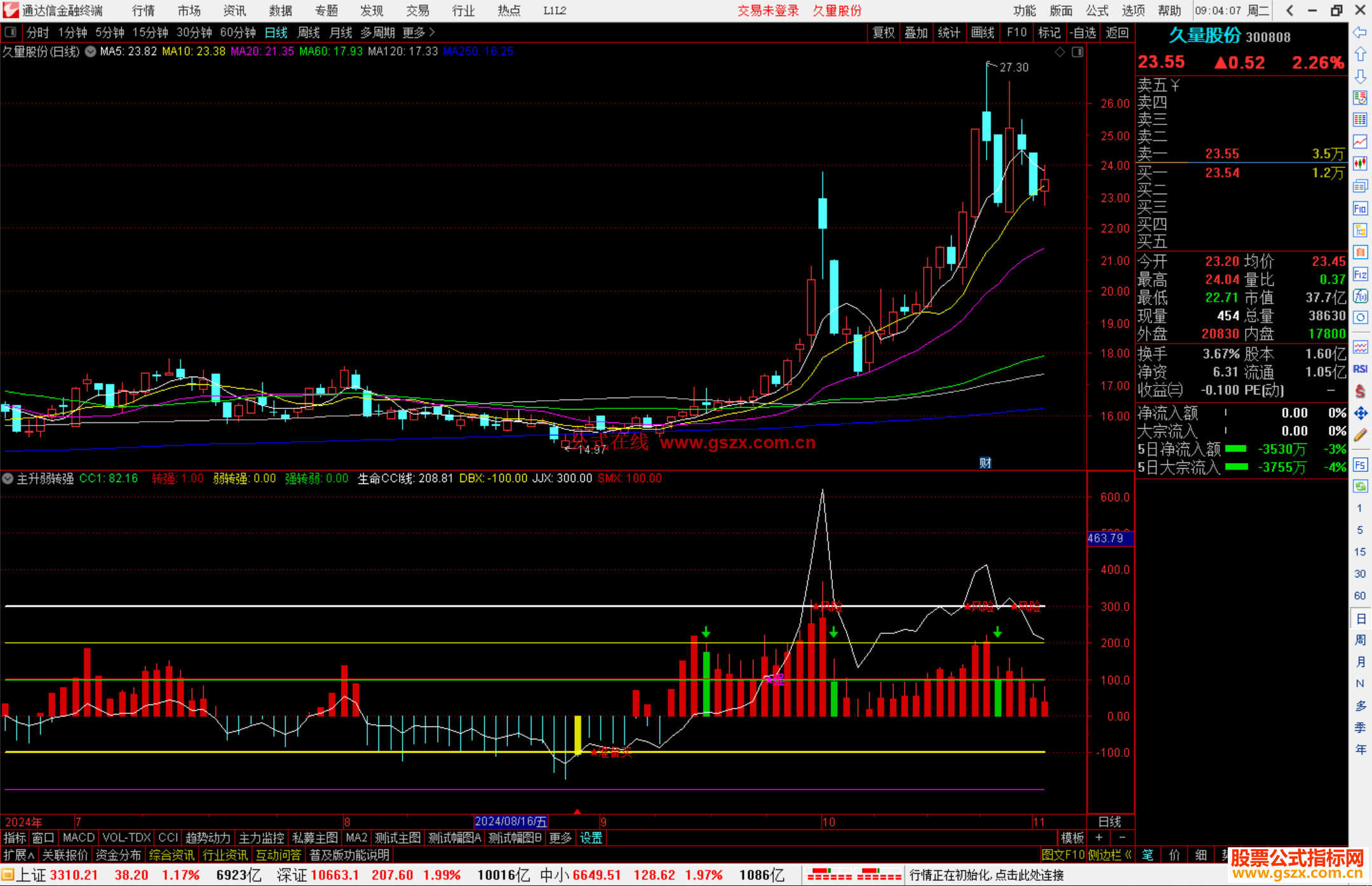
Task: Expand the 更多 periods menu
Action: (x=419, y=32)
